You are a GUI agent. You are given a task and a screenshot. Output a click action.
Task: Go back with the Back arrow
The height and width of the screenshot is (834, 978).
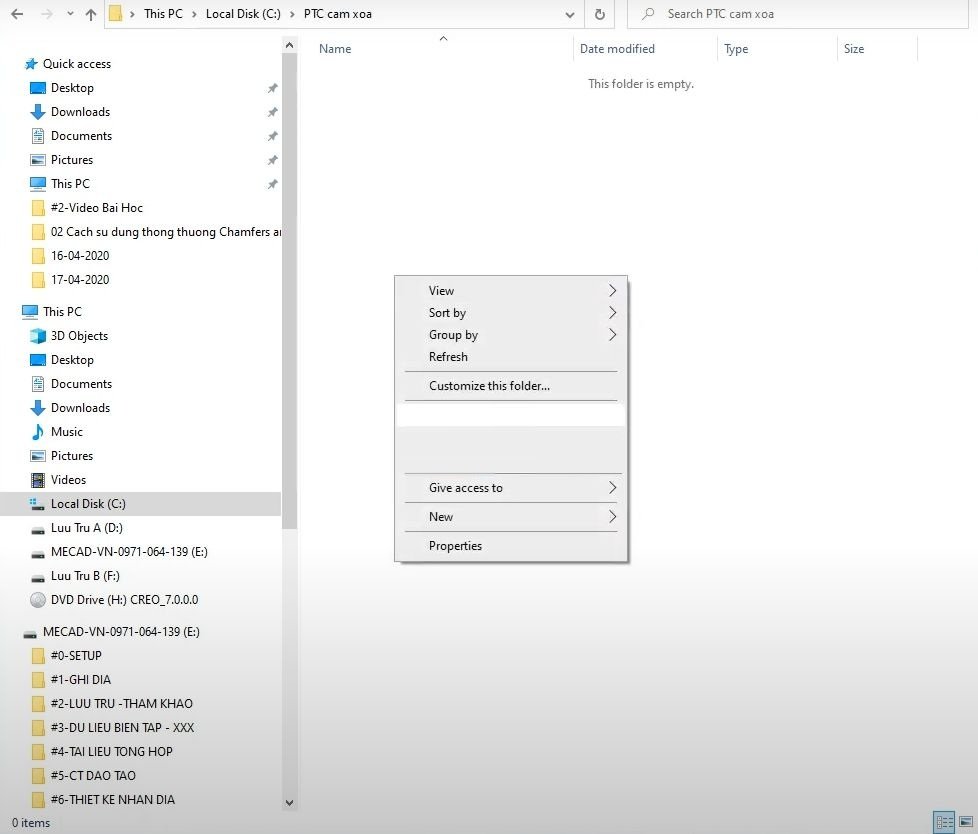pos(17,14)
